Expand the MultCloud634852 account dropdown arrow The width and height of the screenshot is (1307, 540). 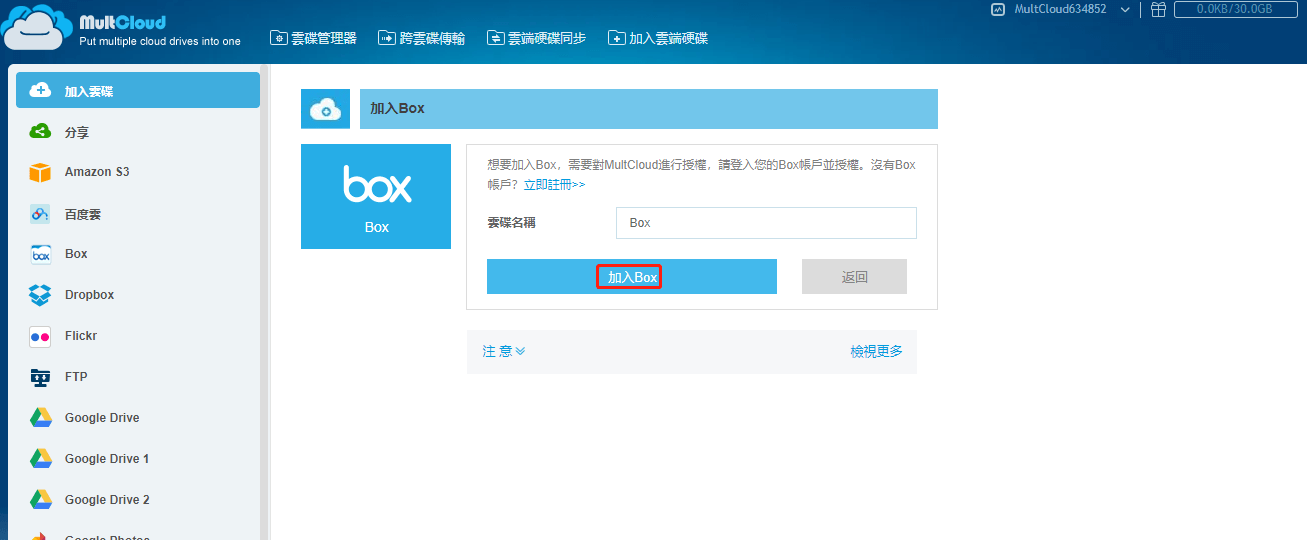tap(1125, 10)
